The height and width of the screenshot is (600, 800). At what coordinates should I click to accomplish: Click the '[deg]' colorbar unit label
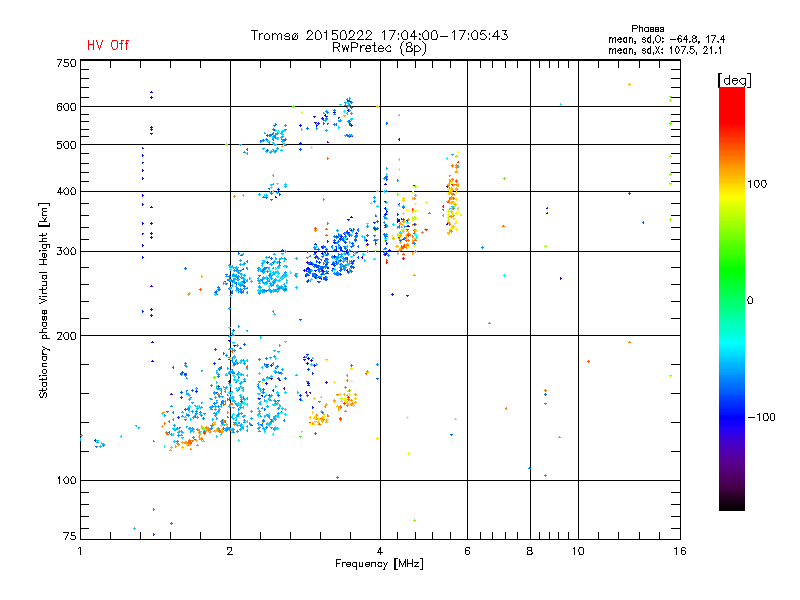point(734,80)
